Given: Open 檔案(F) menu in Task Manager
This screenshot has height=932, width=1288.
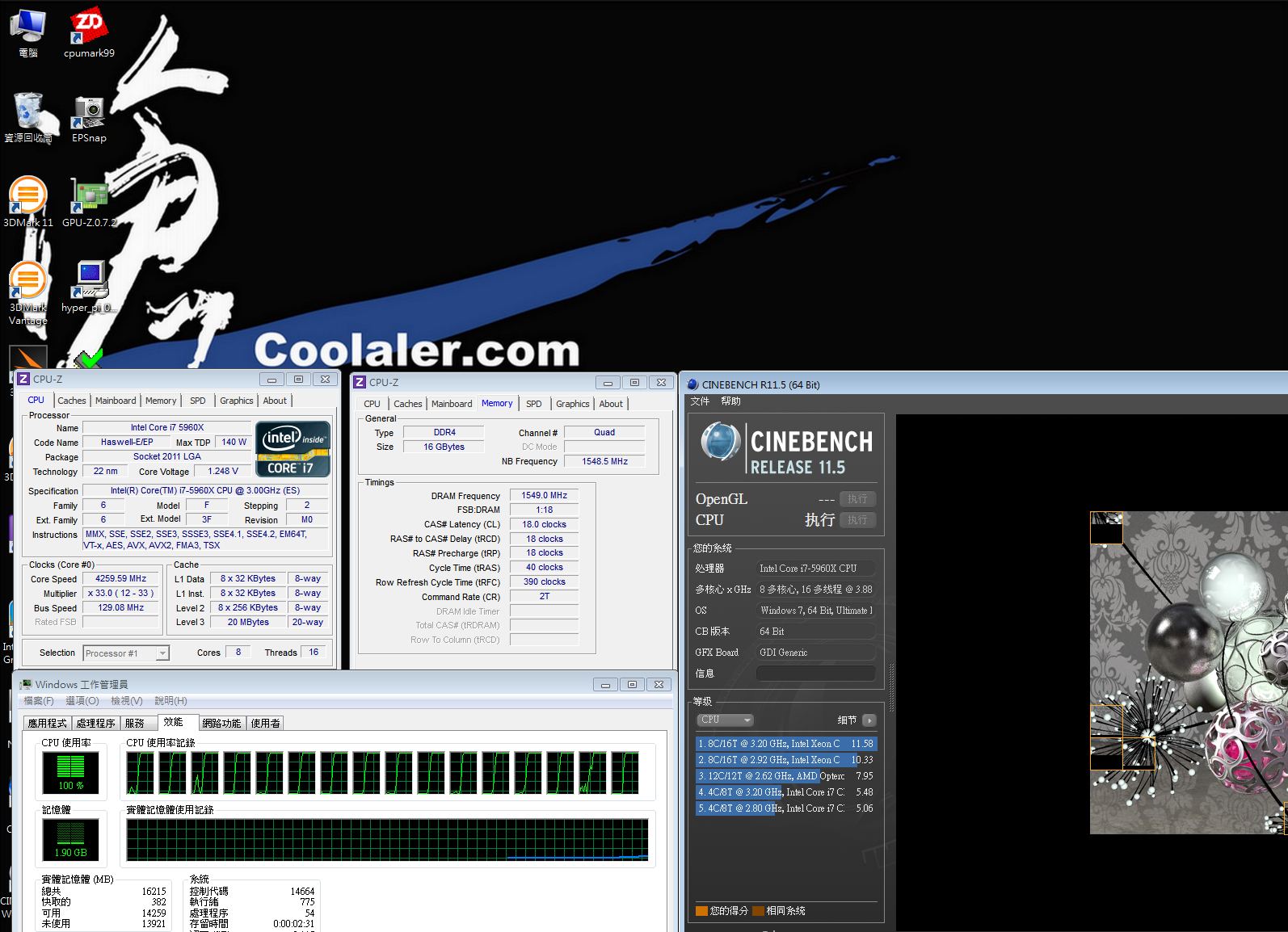Looking at the screenshot, I should [x=39, y=701].
